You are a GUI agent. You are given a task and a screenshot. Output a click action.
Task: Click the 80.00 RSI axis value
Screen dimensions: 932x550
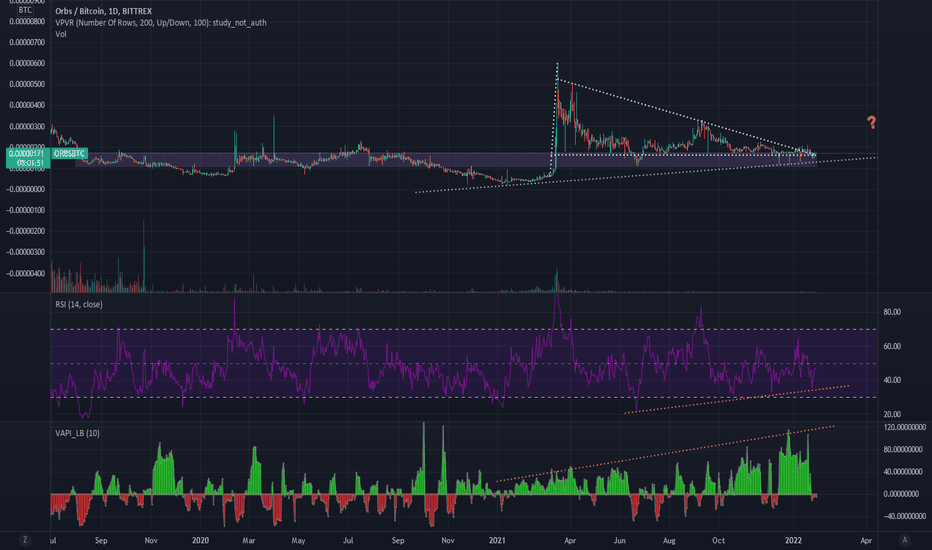click(892, 312)
